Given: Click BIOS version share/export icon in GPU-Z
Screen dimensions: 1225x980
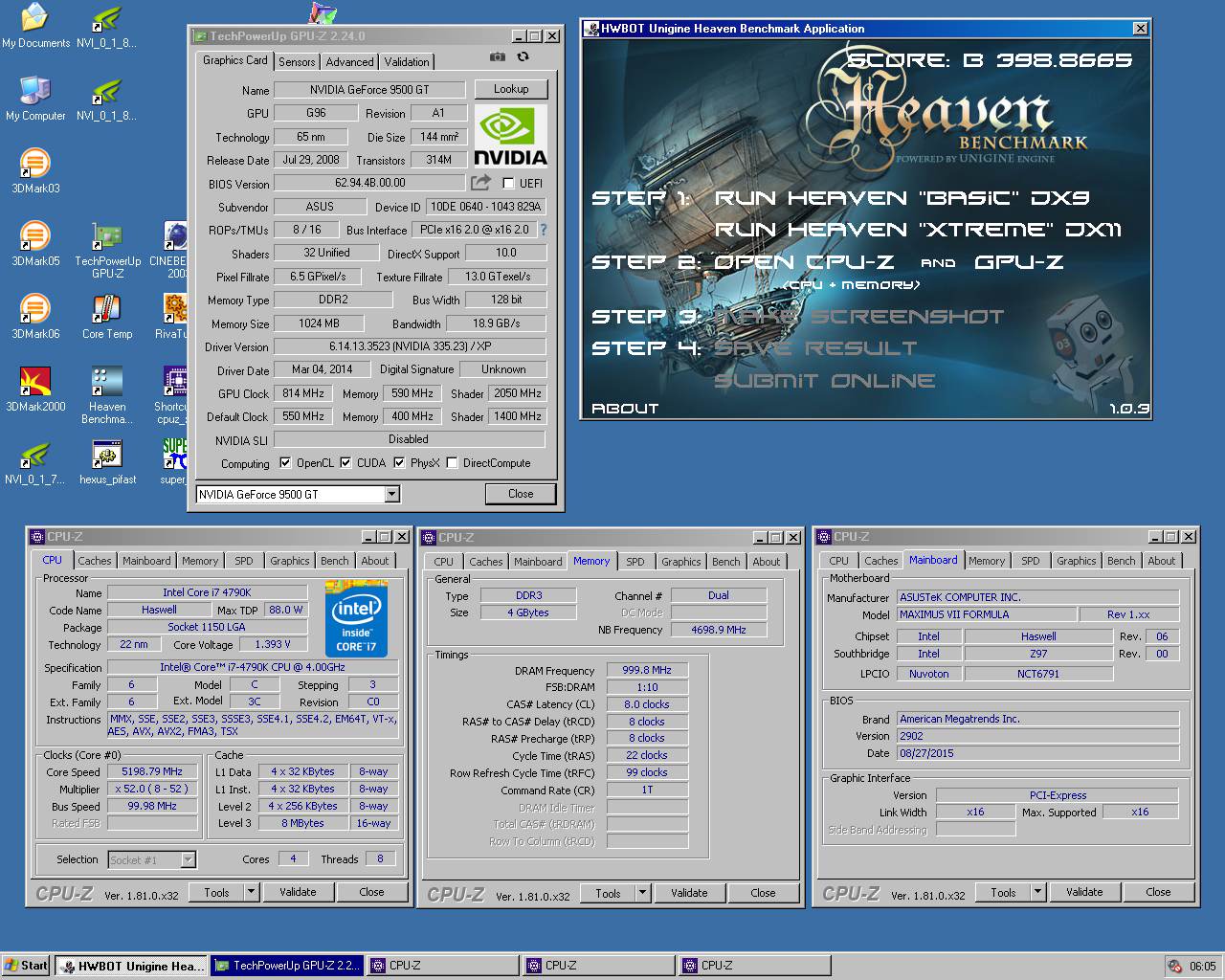Looking at the screenshot, I should (x=480, y=183).
